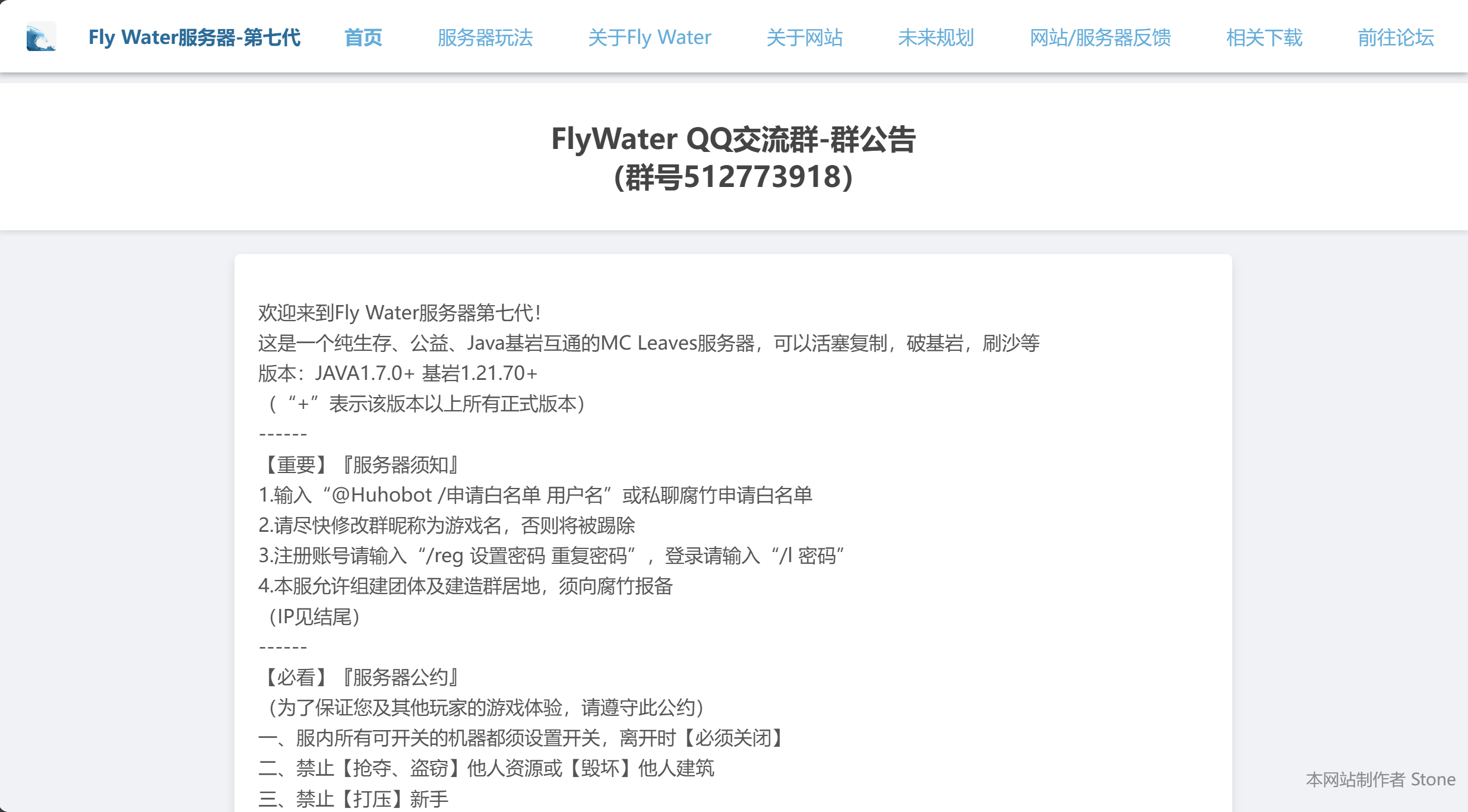Click the 【重要】『服务器须知』 section heading
1468x812 pixels.
pos(359,465)
